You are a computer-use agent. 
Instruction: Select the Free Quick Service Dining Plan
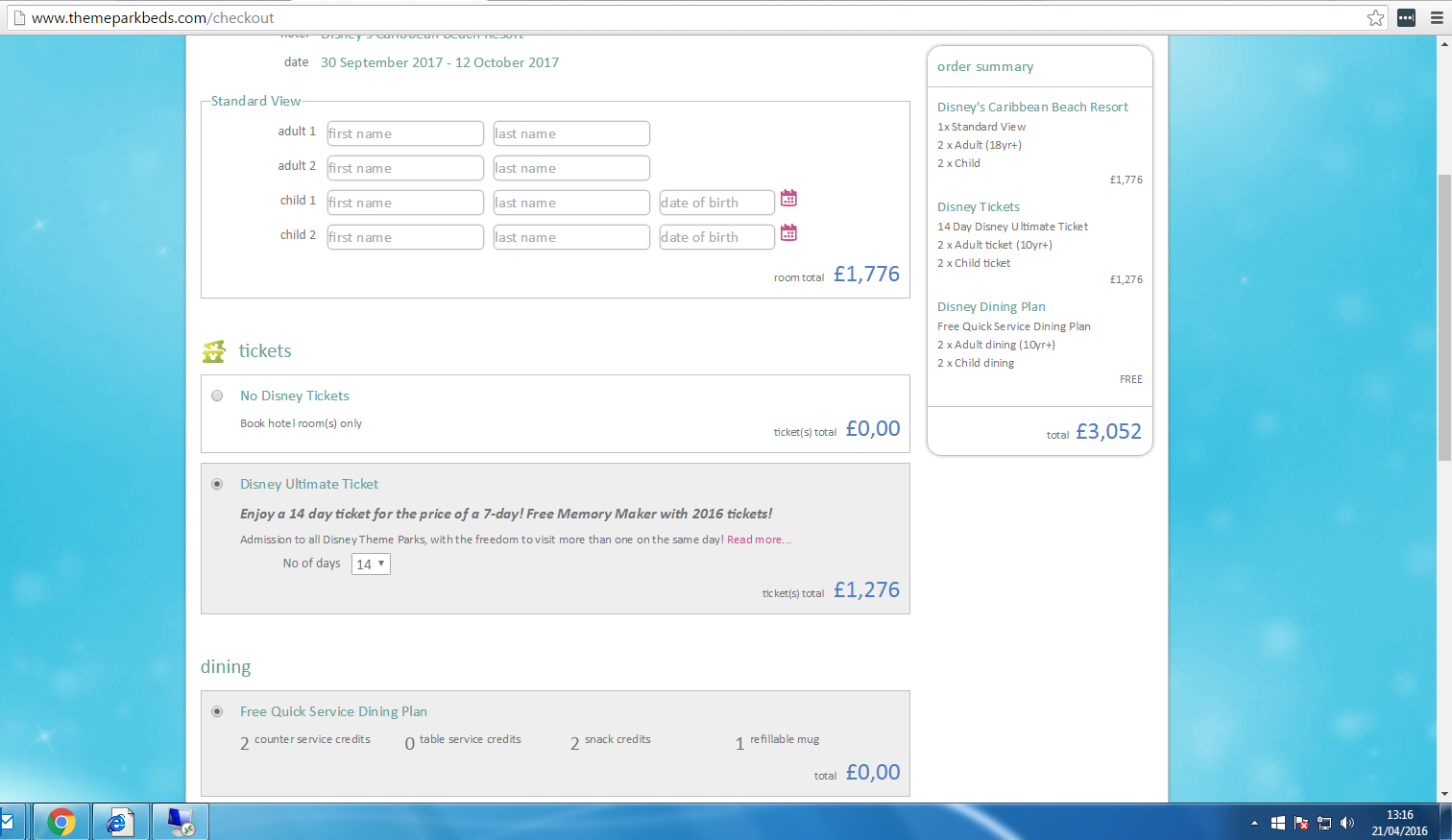pyautogui.click(x=217, y=711)
